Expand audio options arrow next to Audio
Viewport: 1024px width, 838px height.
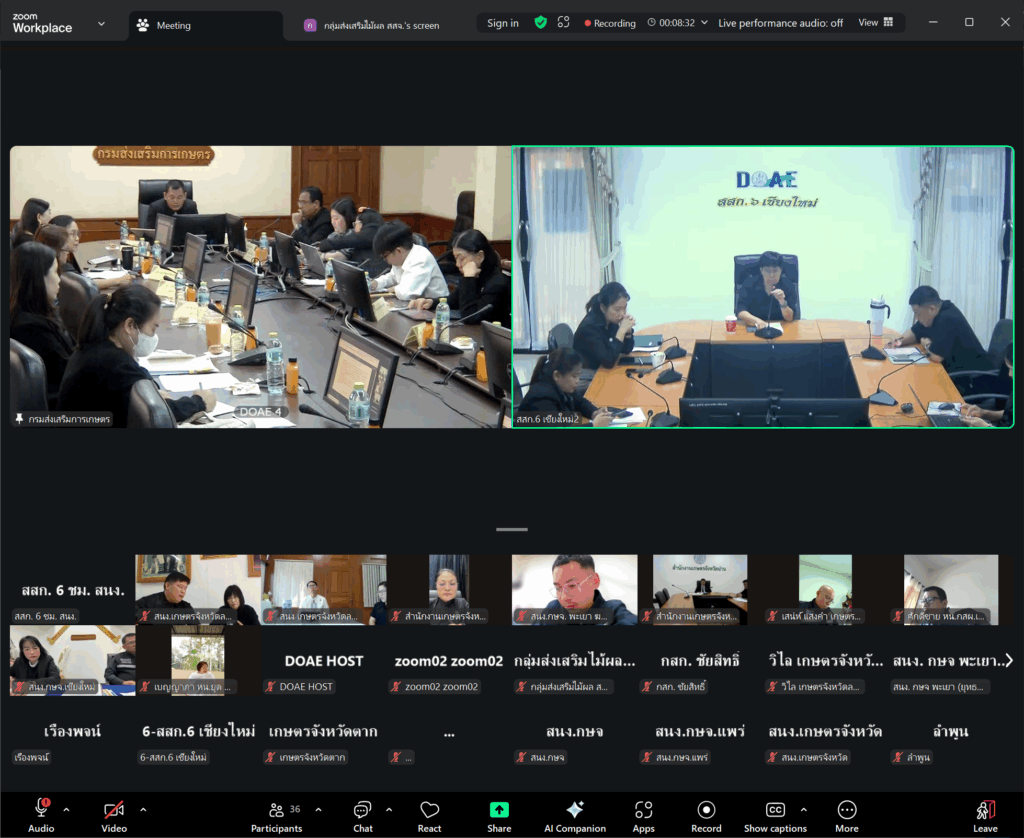pyautogui.click(x=67, y=809)
